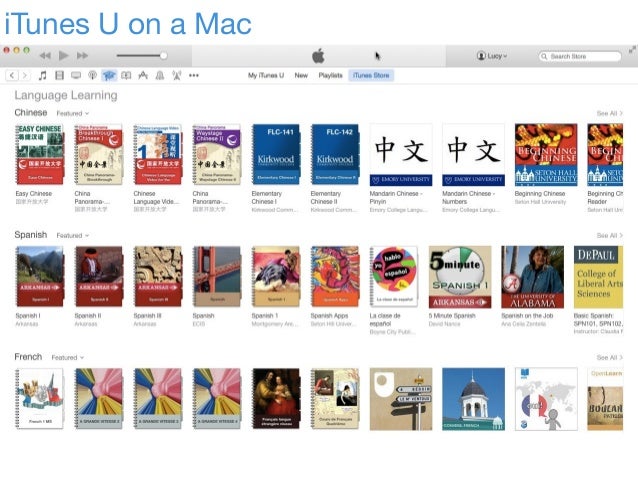Open the French 1 MS course cover
Viewport: 638px width, 479px height.
(x=39, y=398)
